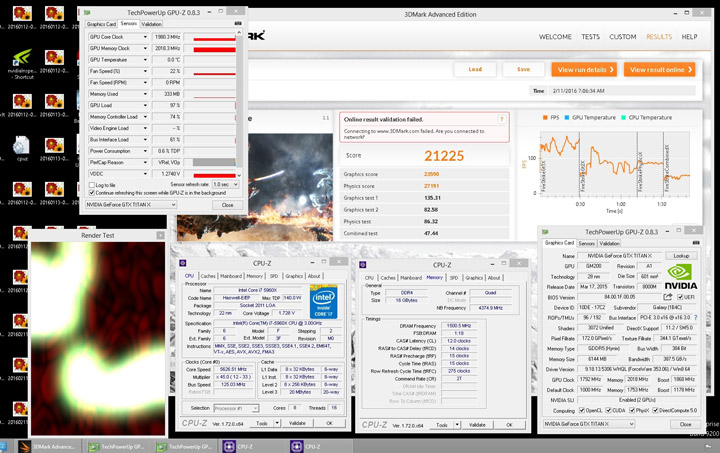Click the FPS graph in 3DMark results
This screenshot has height=453, width=720.
(x=615, y=163)
